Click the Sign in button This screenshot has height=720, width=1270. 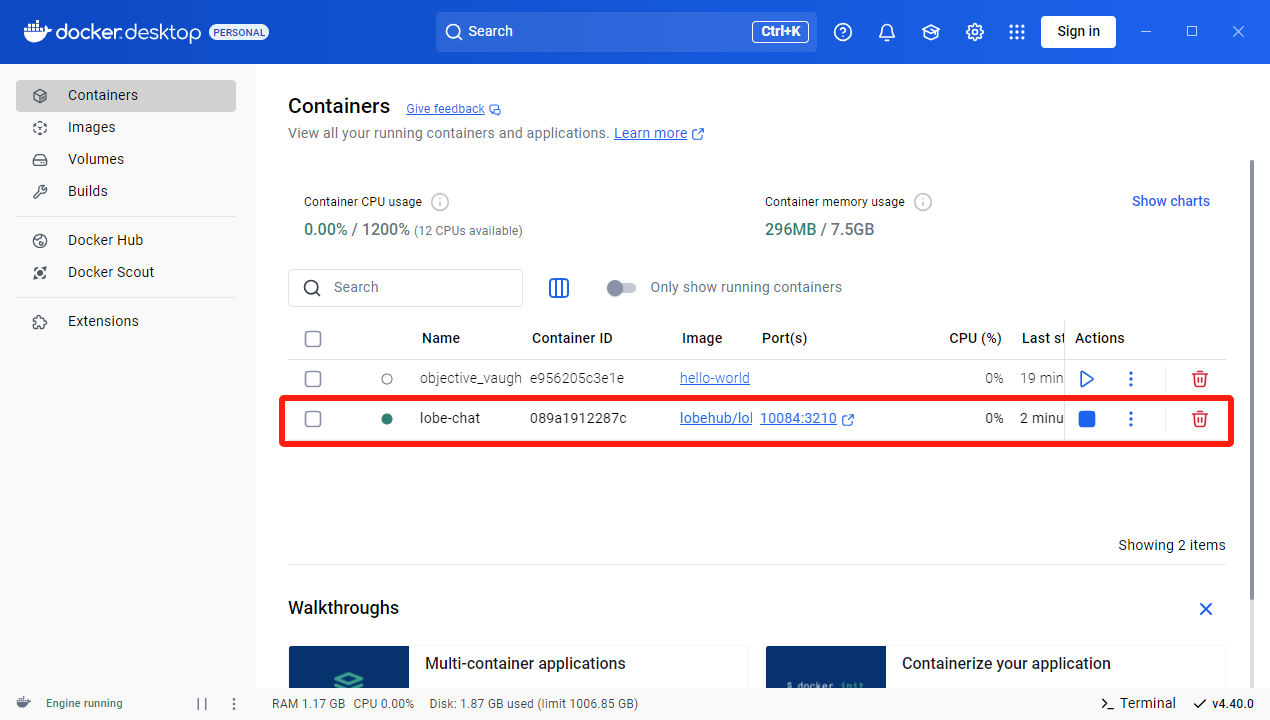point(1078,32)
